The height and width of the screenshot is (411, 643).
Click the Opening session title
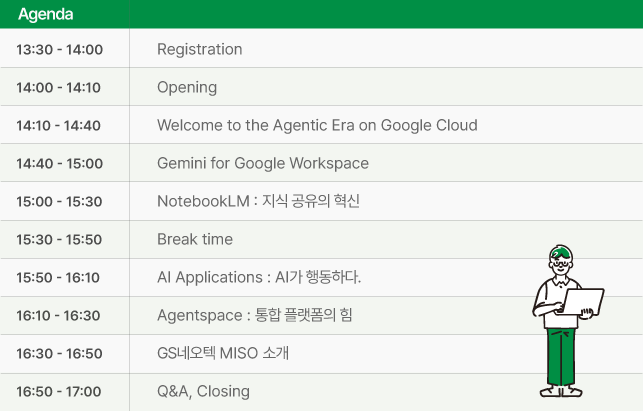click(187, 87)
